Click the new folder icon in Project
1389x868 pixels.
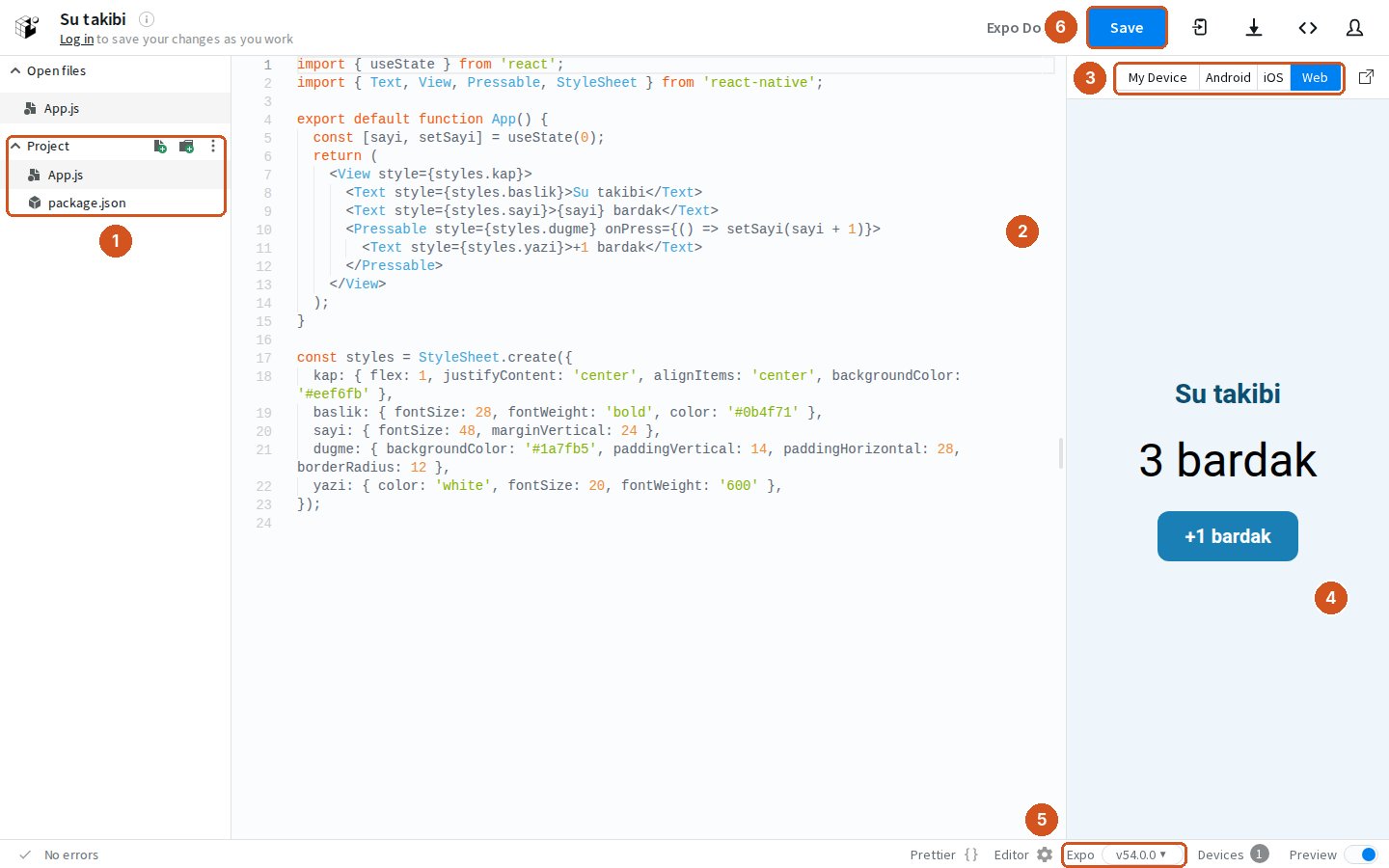187,147
